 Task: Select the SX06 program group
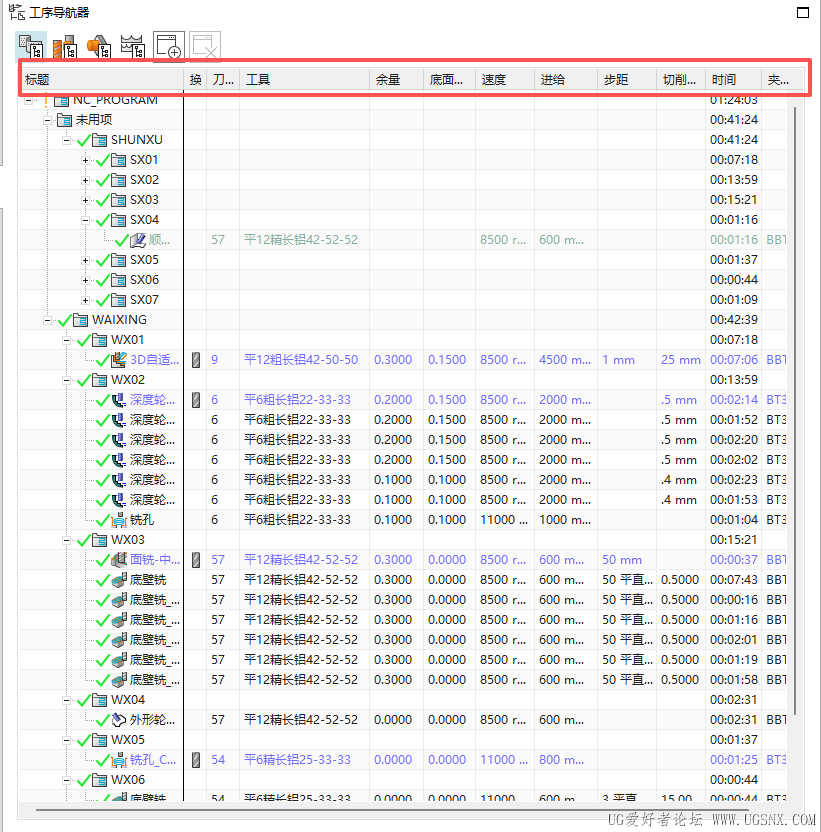pyautogui.click(x=144, y=280)
